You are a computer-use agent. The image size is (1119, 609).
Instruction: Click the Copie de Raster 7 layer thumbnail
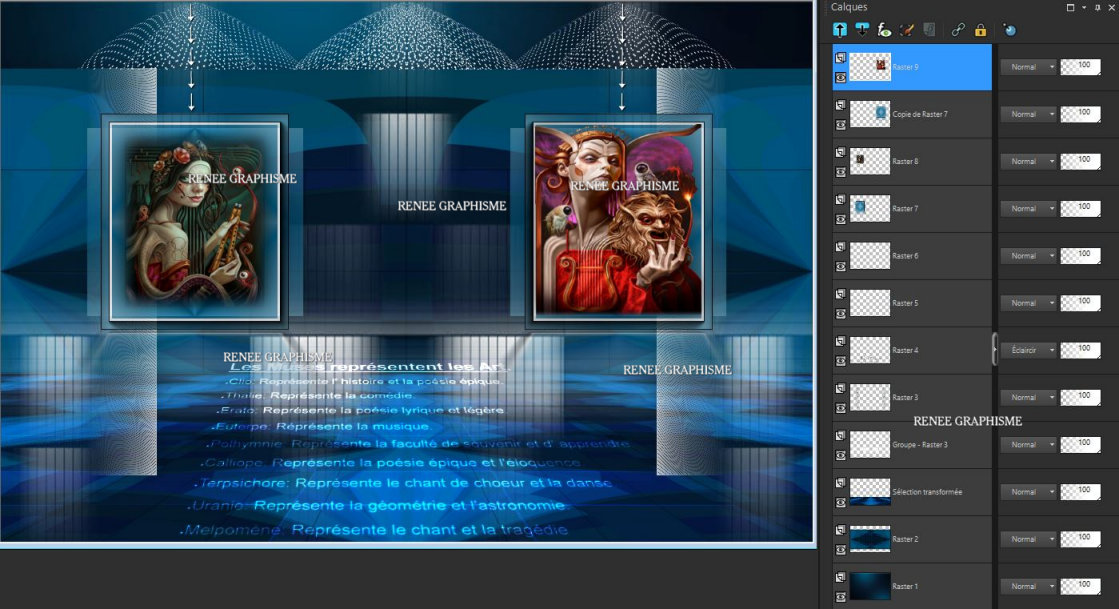870,114
